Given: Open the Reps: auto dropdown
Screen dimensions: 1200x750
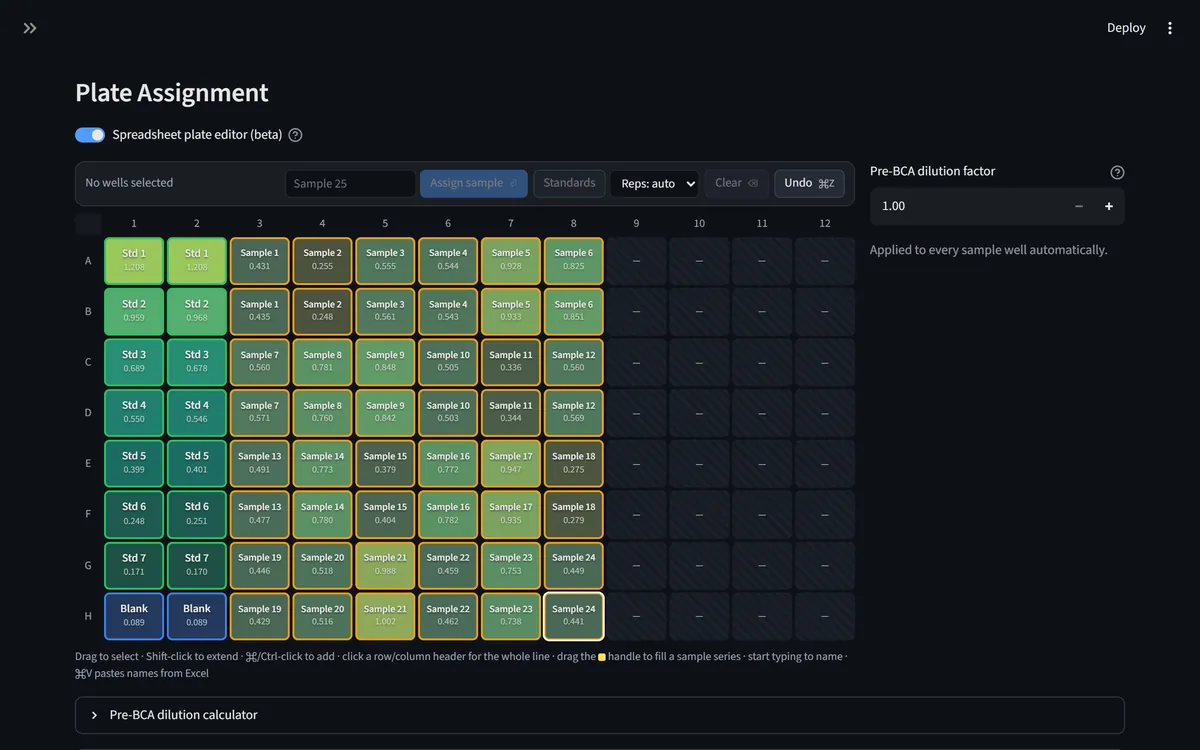Looking at the screenshot, I should [658, 184].
